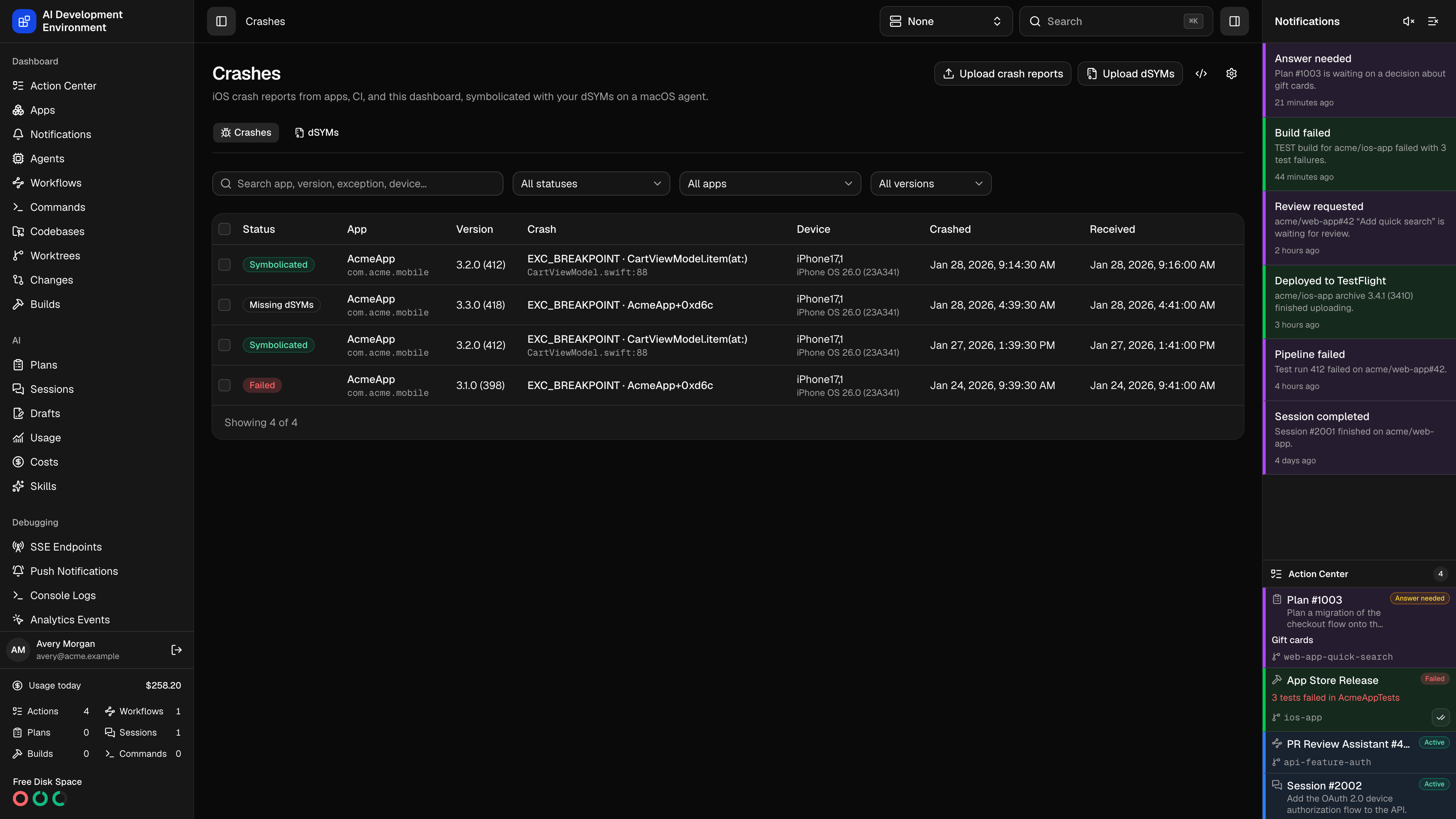Open Skills in the sidebar

(x=97, y=486)
